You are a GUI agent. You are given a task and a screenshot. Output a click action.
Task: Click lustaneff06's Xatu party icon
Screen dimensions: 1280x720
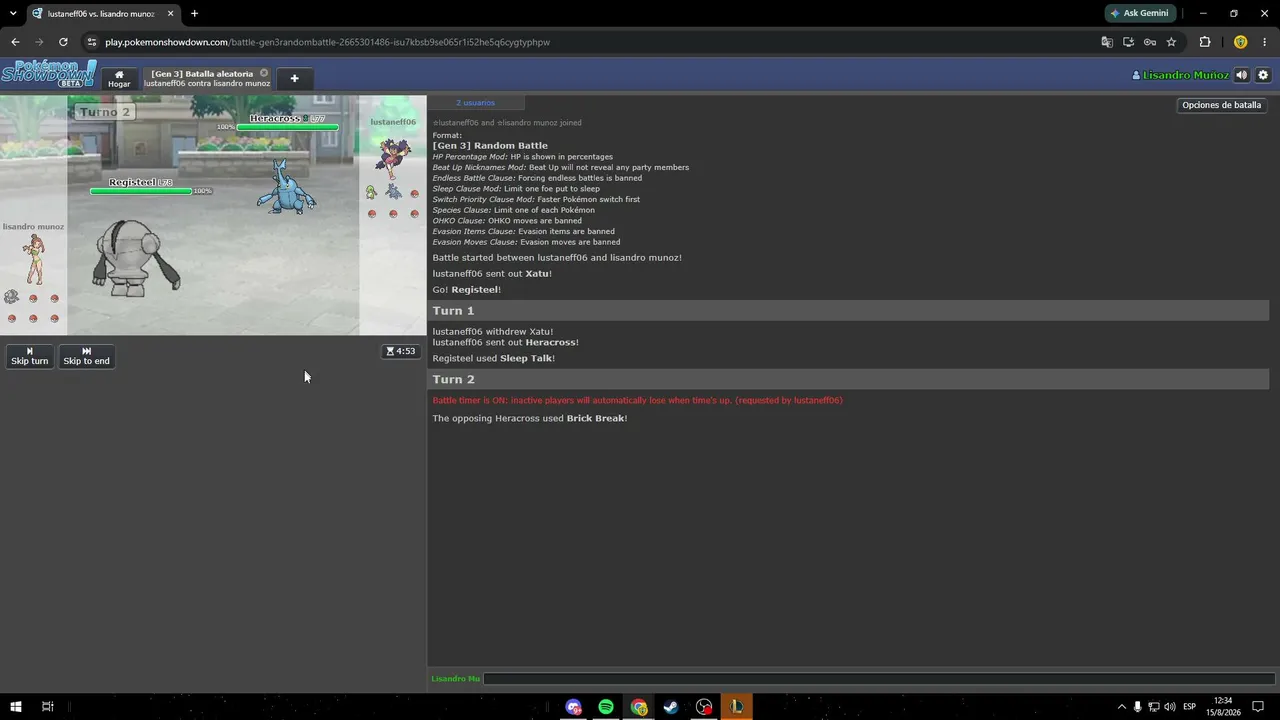click(371, 192)
